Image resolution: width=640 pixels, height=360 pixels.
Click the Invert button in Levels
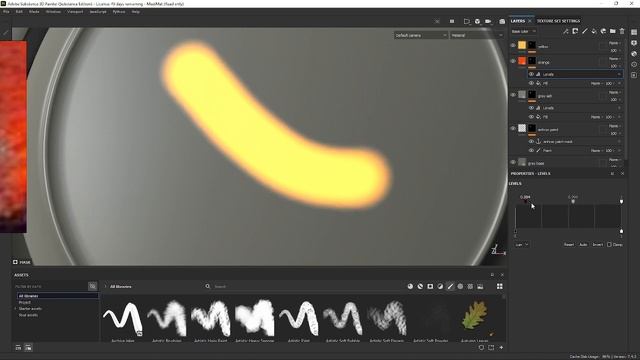pos(598,244)
